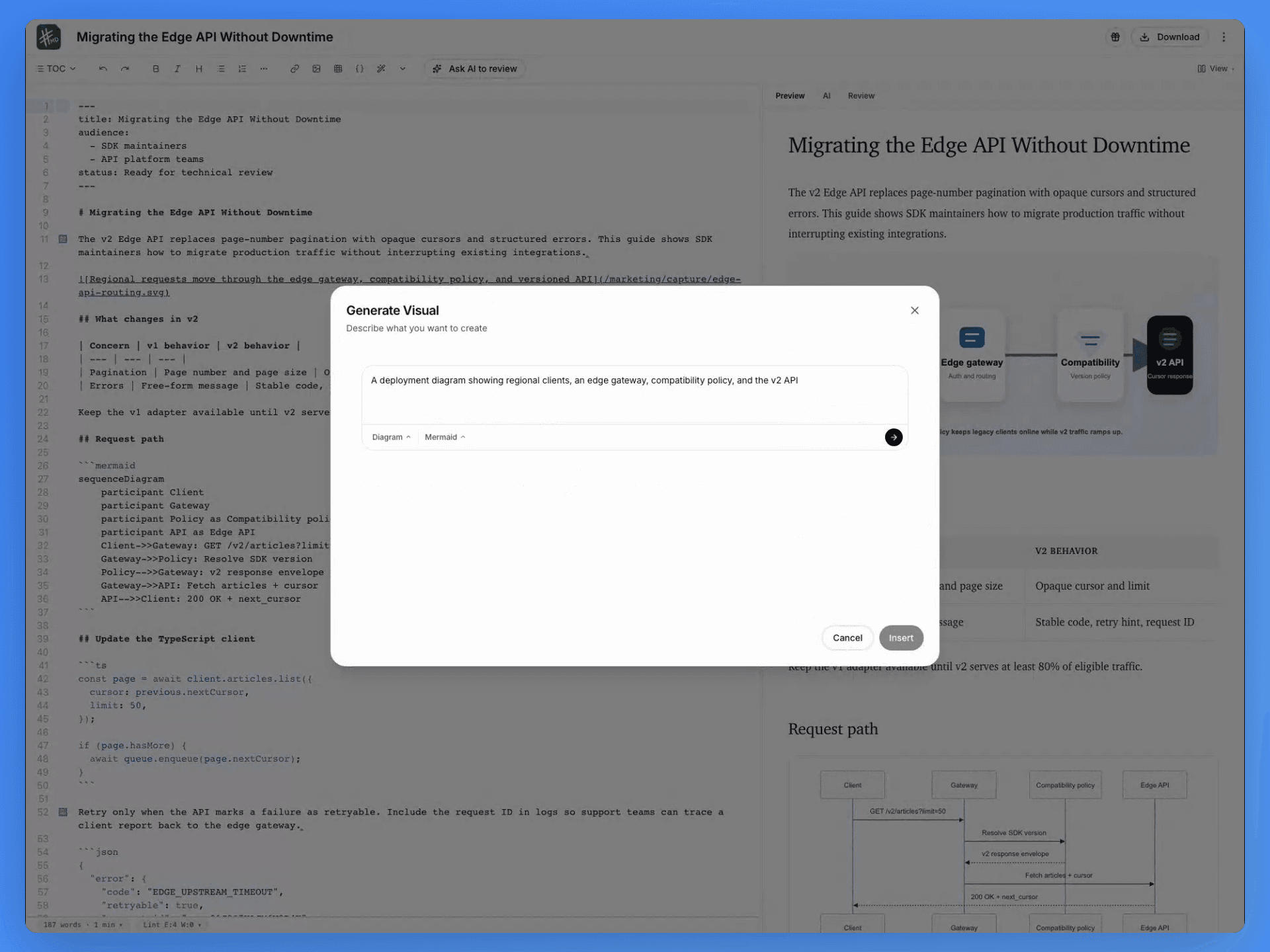The image size is (1270, 952).
Task: Download the document
Action: pos(1169,37)
